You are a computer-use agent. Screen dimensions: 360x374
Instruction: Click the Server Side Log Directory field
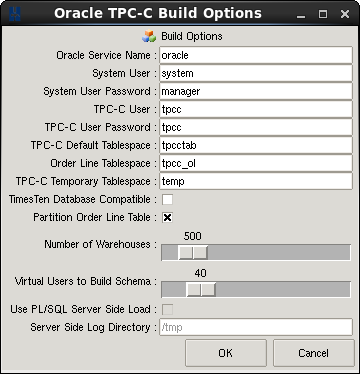[256, 327]
